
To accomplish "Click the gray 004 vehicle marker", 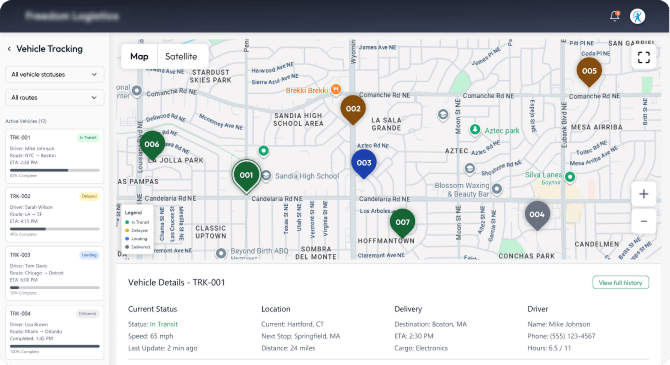I will pos(537,216).
